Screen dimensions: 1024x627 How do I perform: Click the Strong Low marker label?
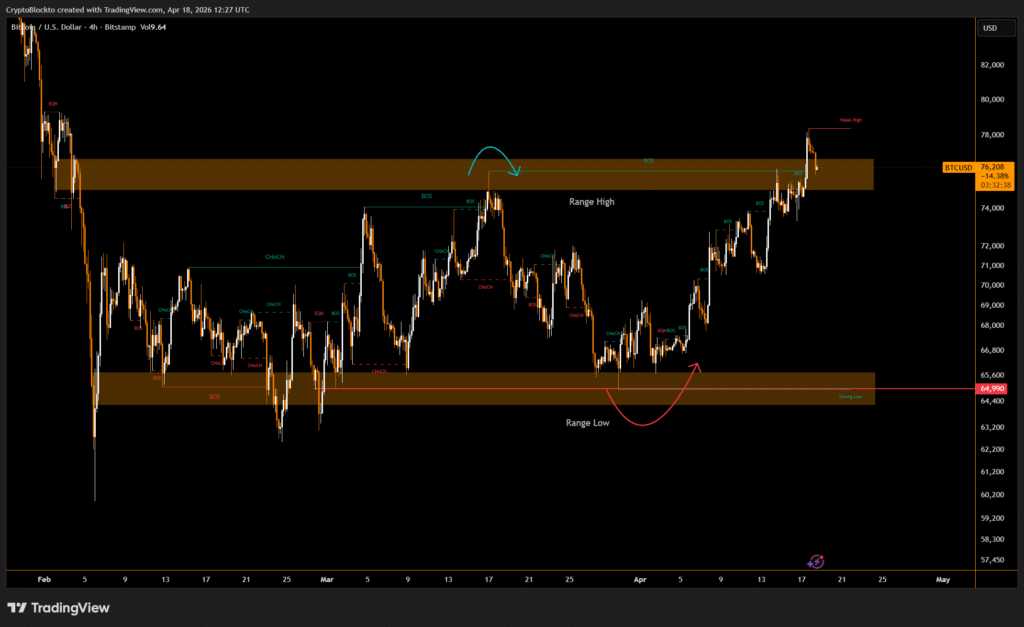(x=850, y=397)
